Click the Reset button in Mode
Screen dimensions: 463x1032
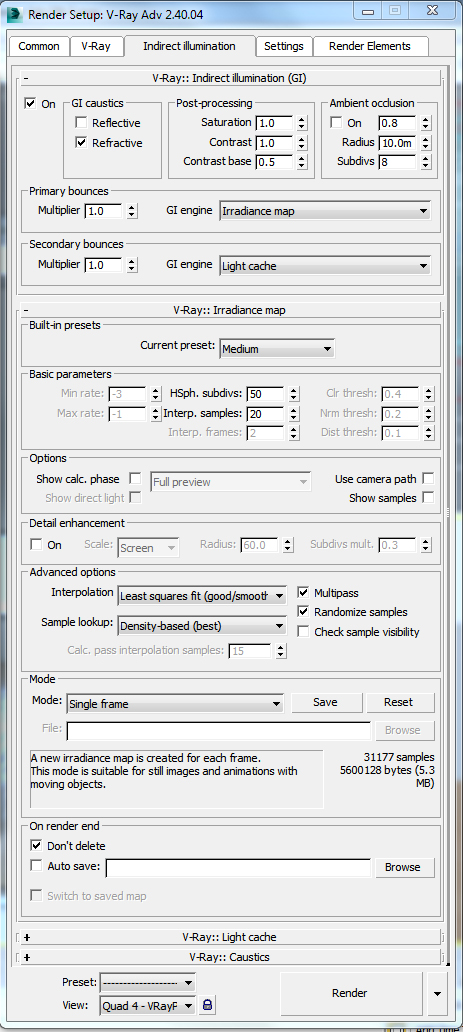(x=398, y=702)
